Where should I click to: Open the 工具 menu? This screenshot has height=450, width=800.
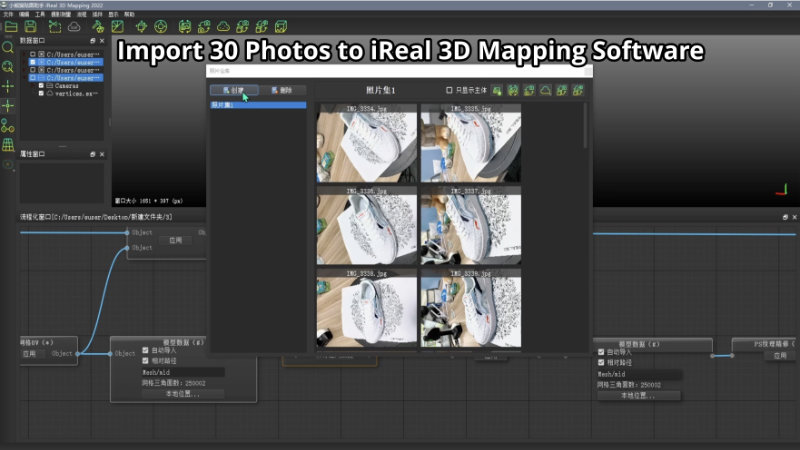tap(40, 14)
